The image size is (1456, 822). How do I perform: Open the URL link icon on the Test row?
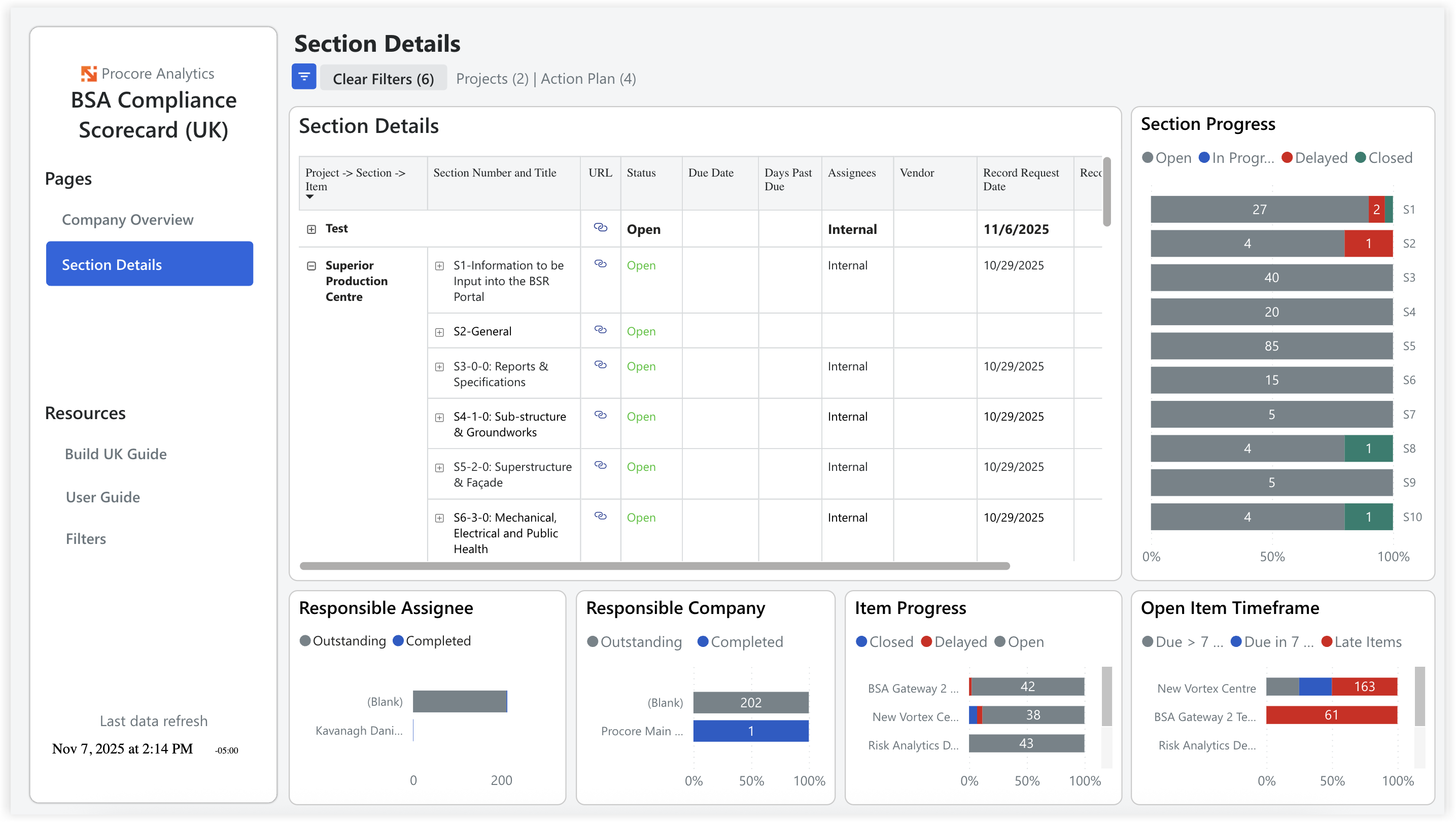tap(600, 228)
